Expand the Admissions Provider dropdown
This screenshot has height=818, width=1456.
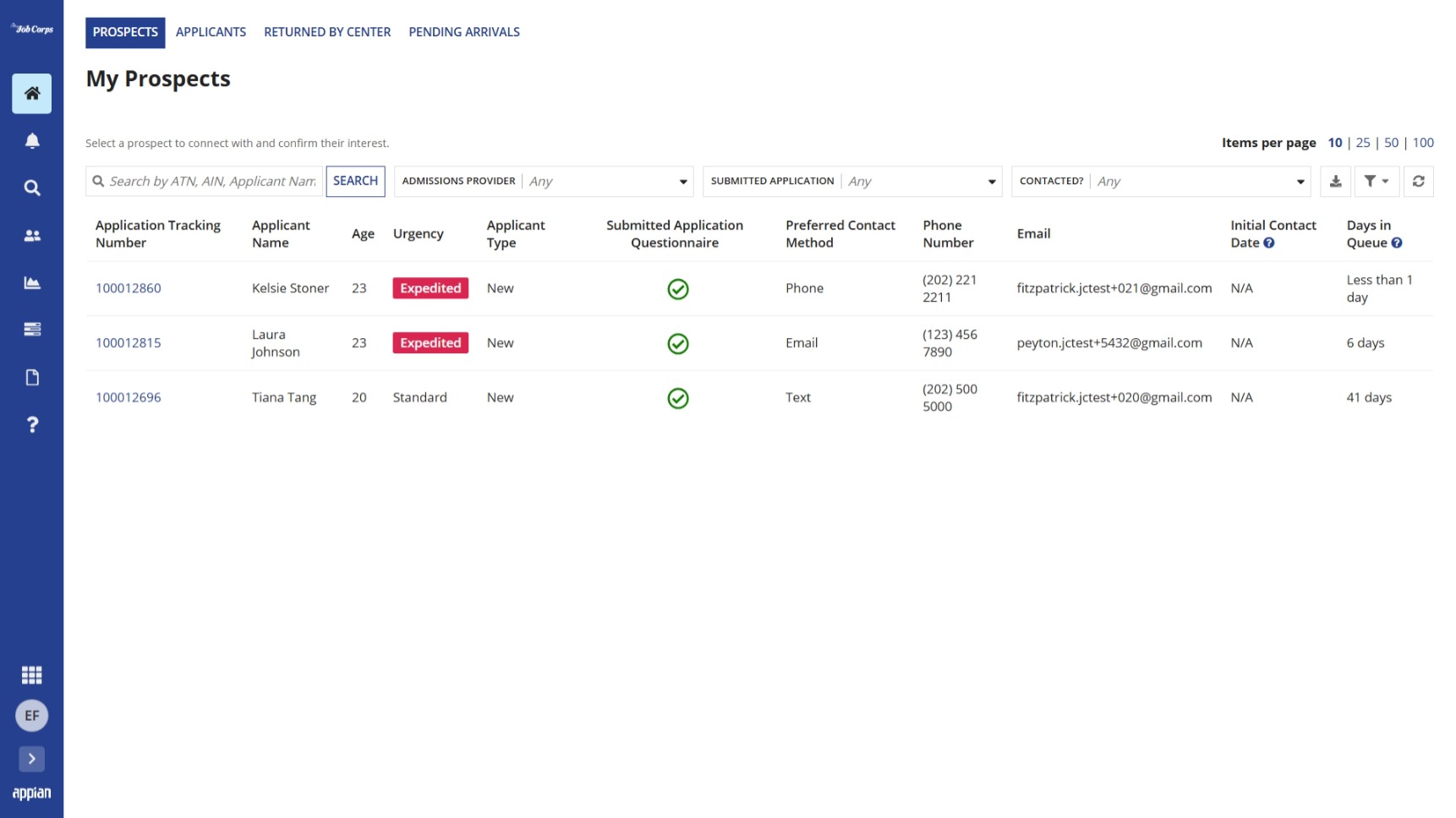(x=544, y=182)
